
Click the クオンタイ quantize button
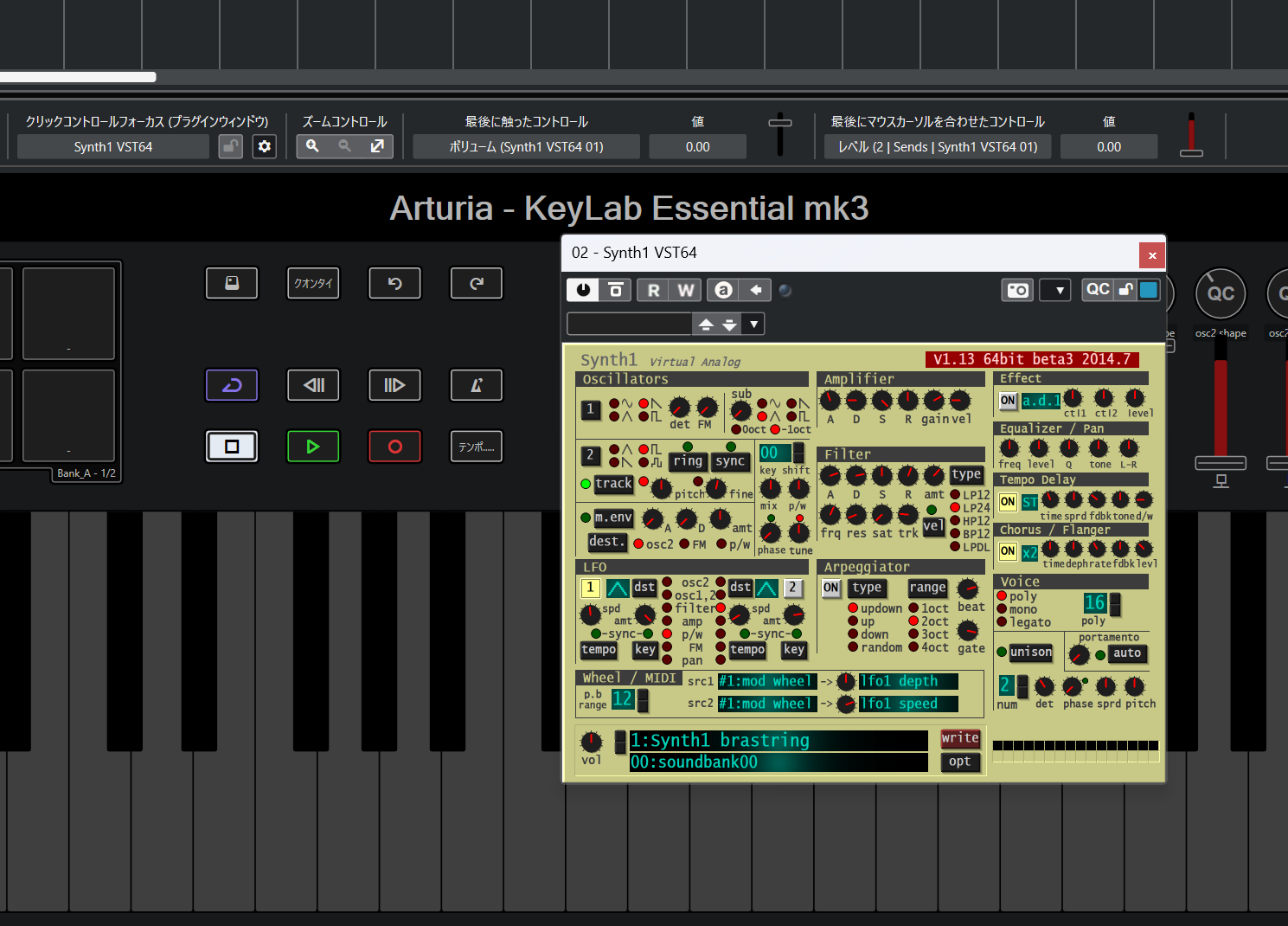click(x=313, y=283)
